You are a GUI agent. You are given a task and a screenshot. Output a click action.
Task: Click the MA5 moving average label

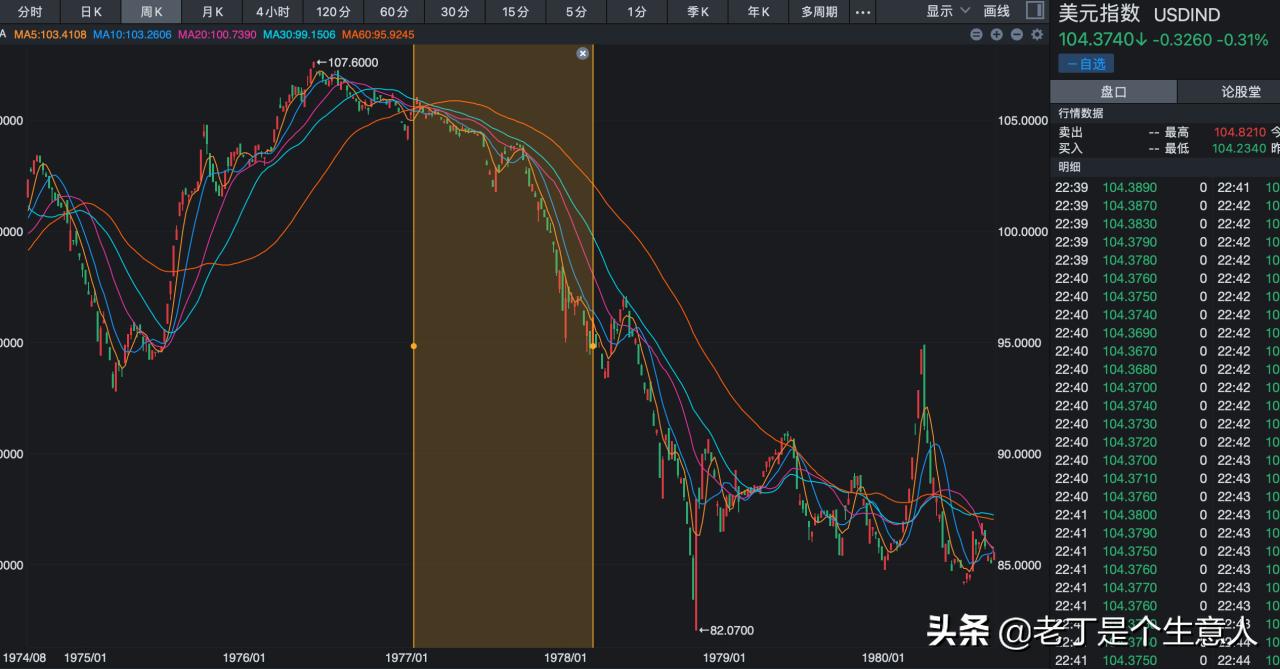(50, 34)
